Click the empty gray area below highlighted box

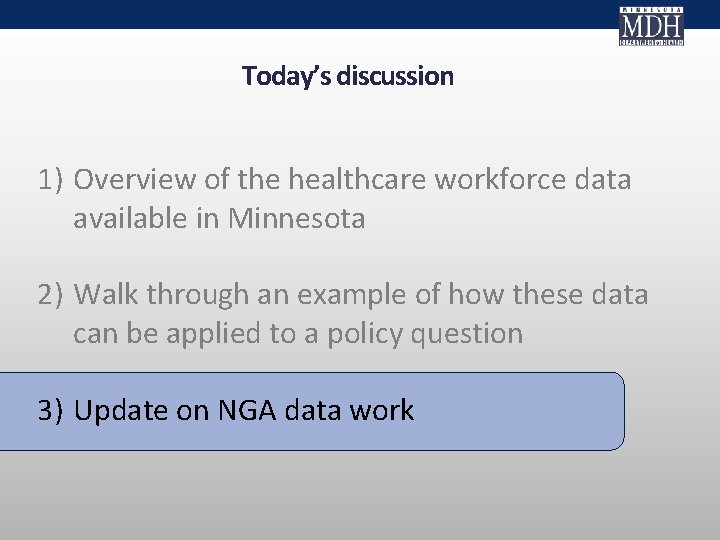coord(360,497)
